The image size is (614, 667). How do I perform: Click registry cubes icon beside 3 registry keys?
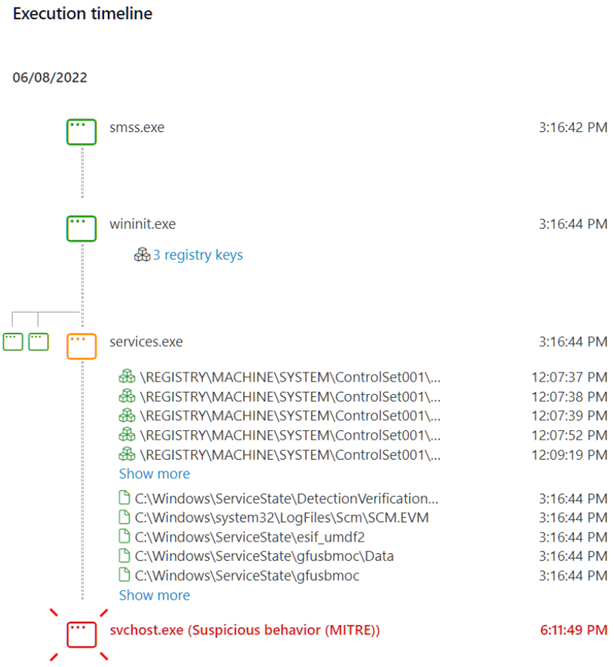pyautogui.click(x=142, y=255)
